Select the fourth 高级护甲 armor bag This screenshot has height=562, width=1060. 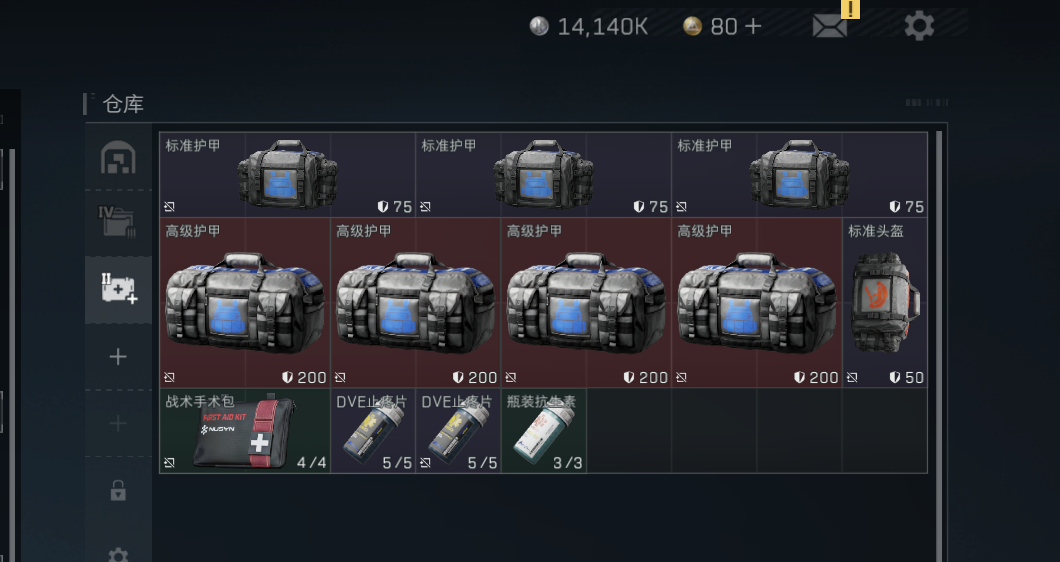click(756, 302)
